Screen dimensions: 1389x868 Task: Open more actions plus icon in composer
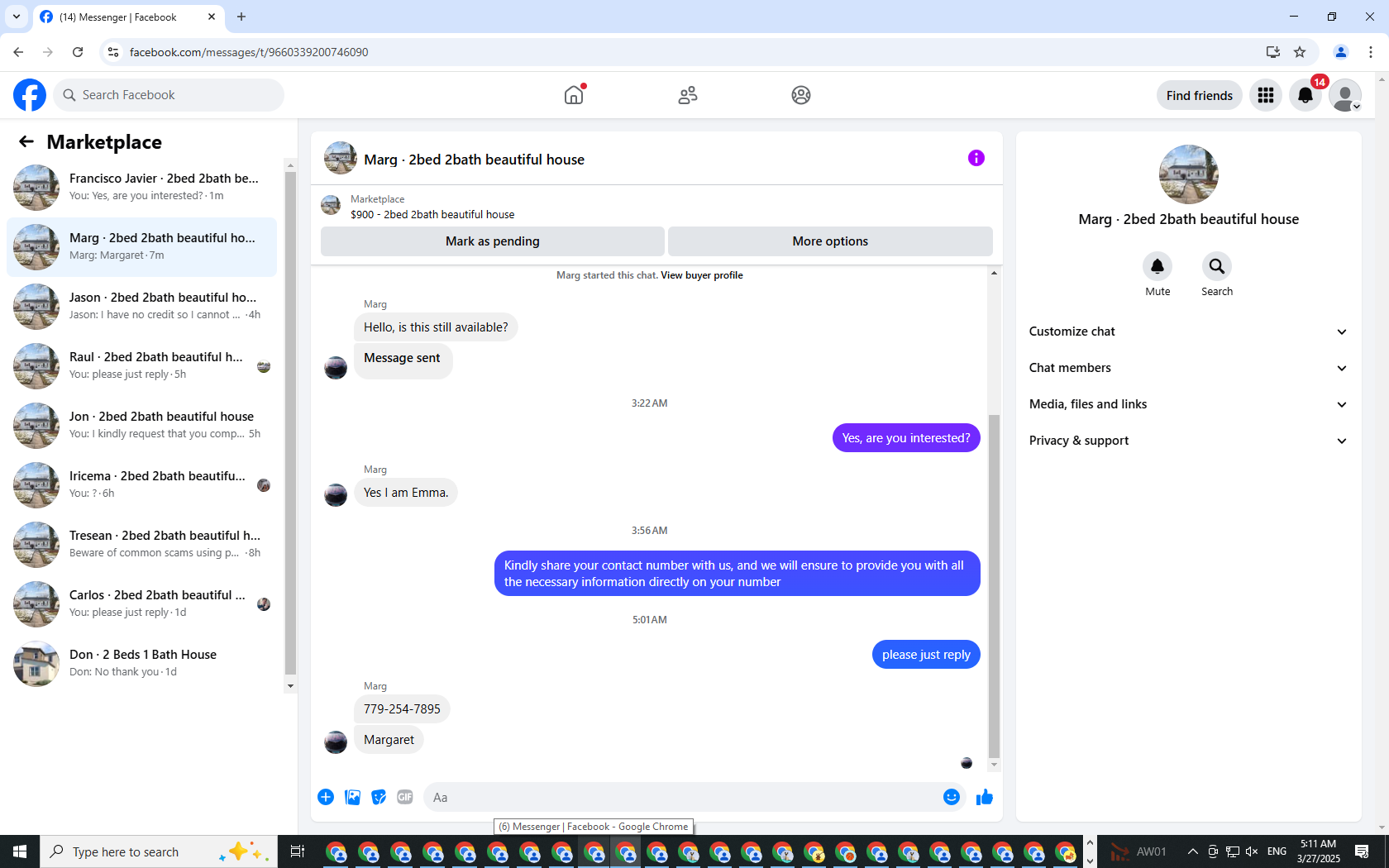point(326,797)
